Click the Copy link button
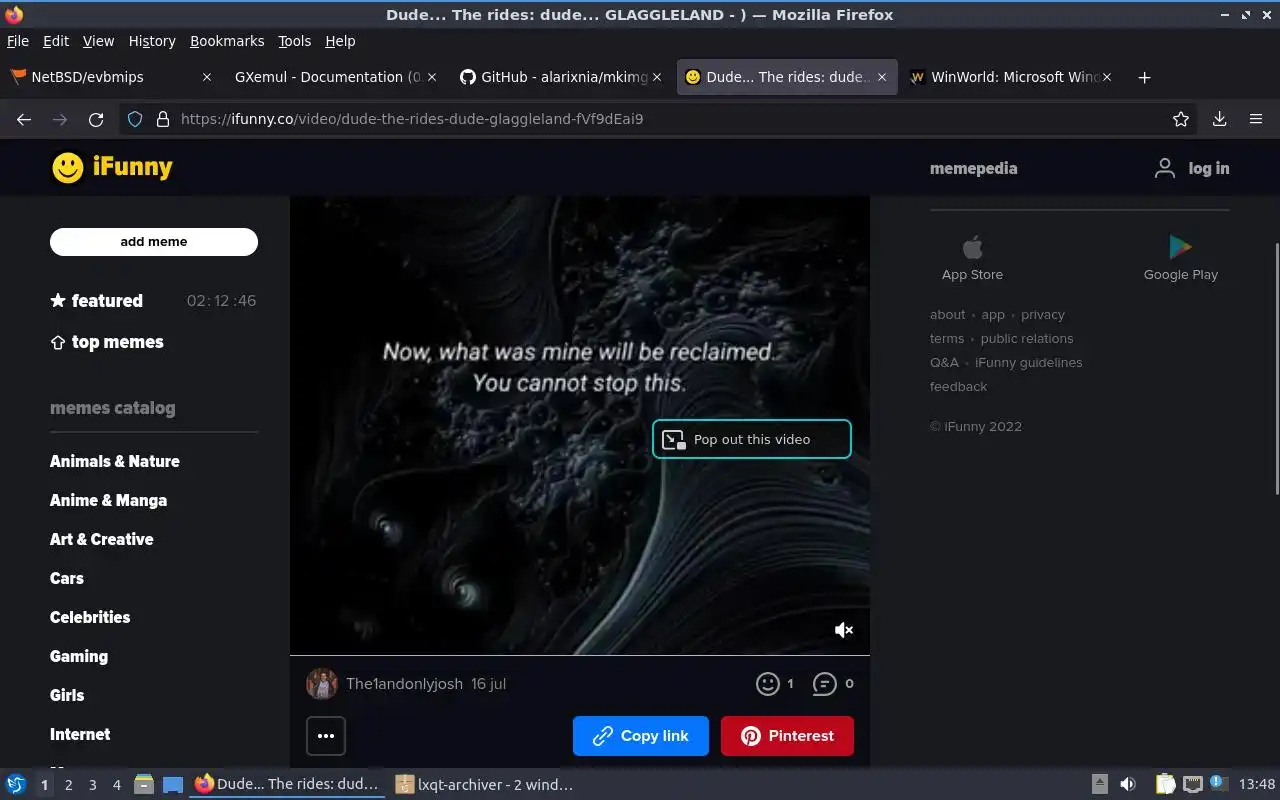 pos(641,736)
